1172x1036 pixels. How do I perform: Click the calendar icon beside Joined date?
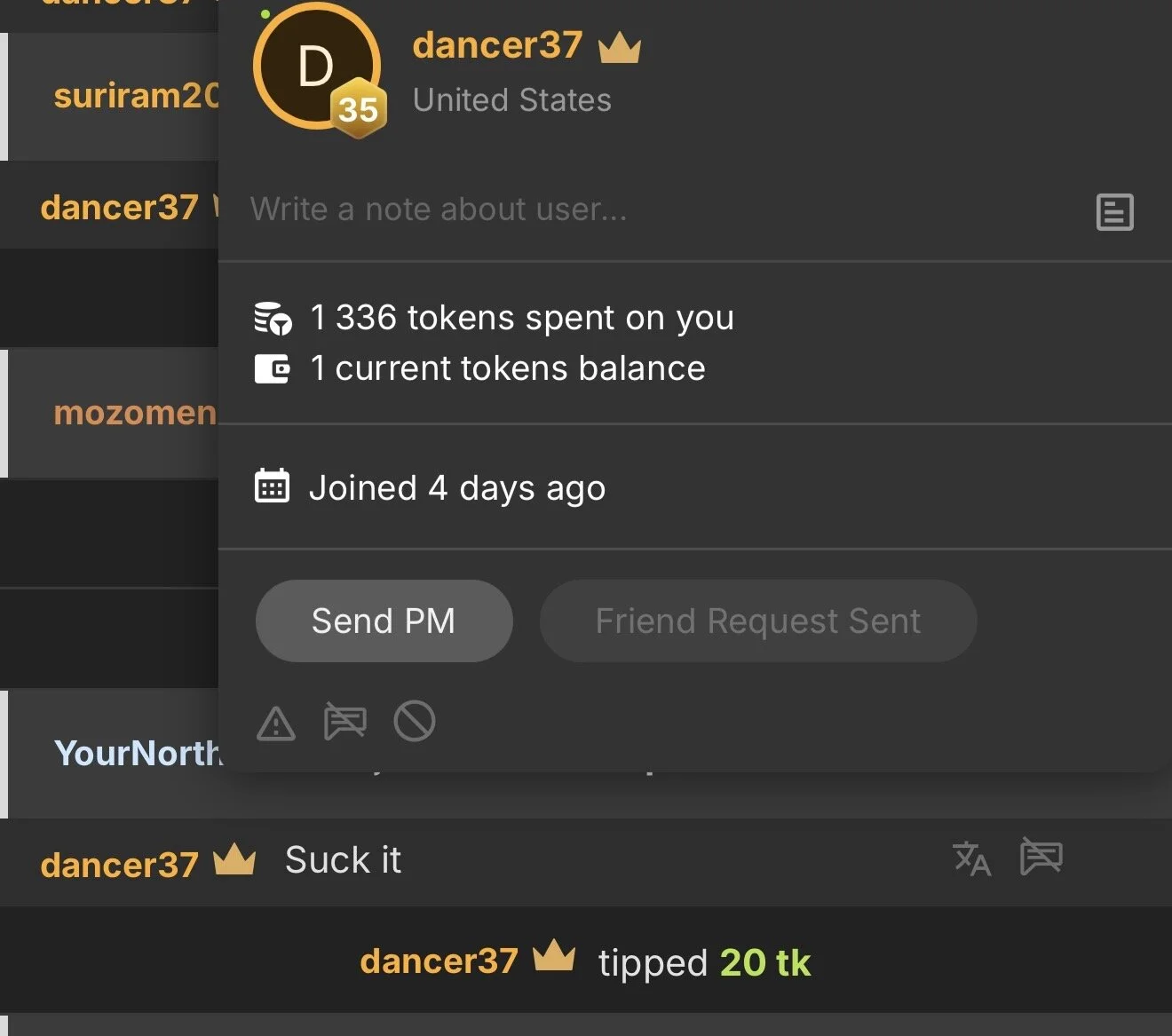pos(272,486)
